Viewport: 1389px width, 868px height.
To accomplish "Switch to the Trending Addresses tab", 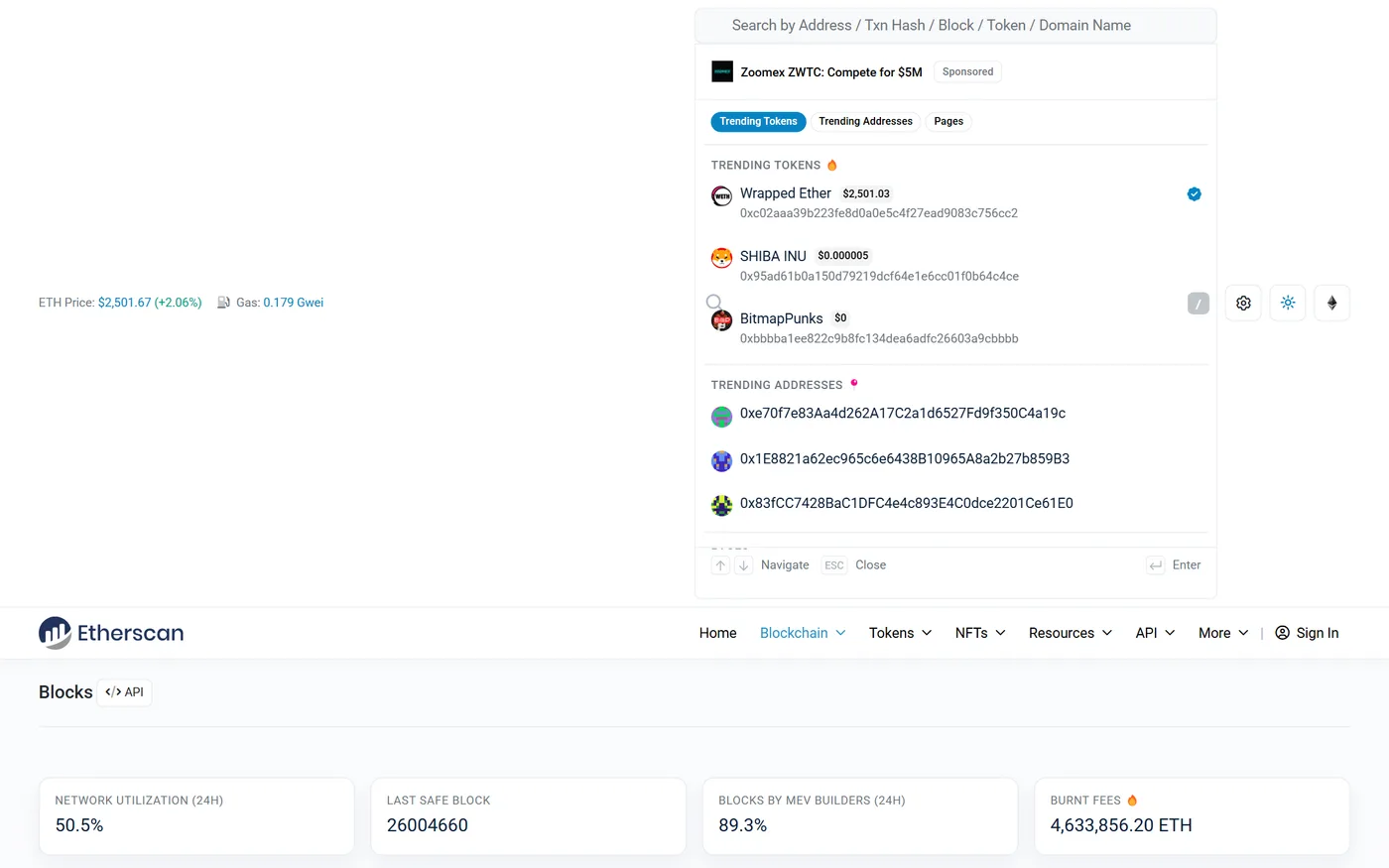I will [x=866, y=122].
